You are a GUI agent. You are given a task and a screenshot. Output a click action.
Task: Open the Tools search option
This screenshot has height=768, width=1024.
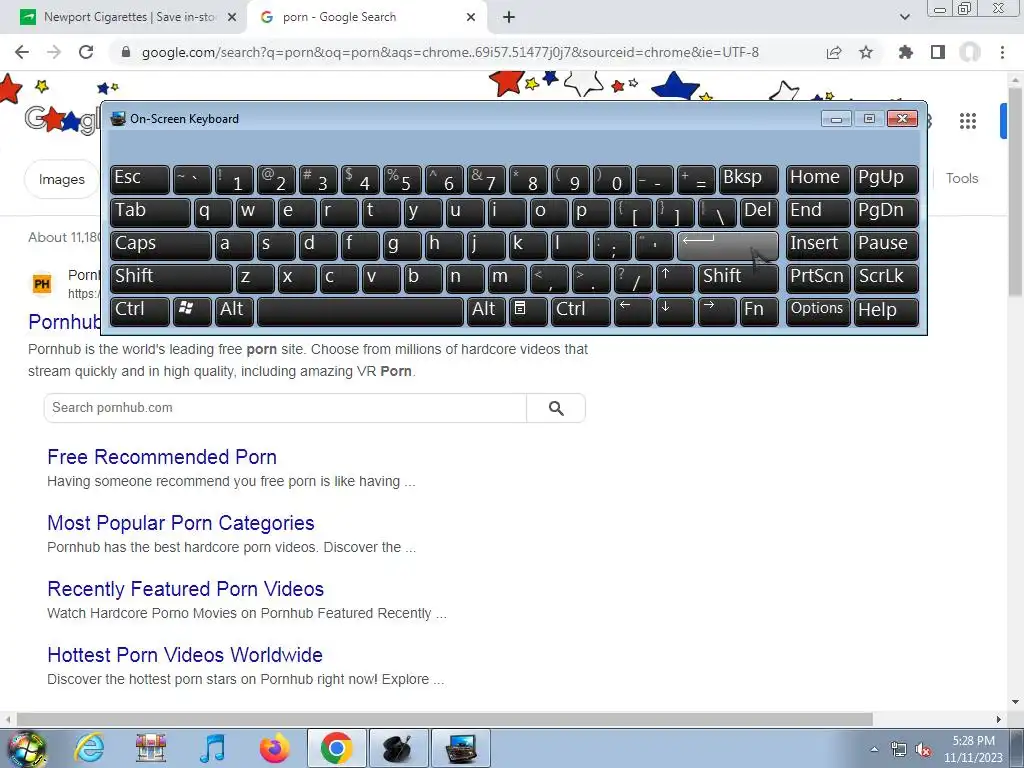[x=962, y=178]
